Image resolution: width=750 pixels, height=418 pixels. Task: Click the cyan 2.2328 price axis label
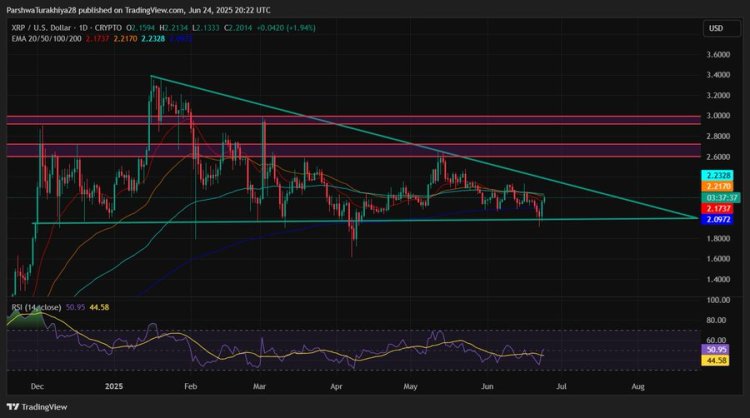(x=719, y=174)
